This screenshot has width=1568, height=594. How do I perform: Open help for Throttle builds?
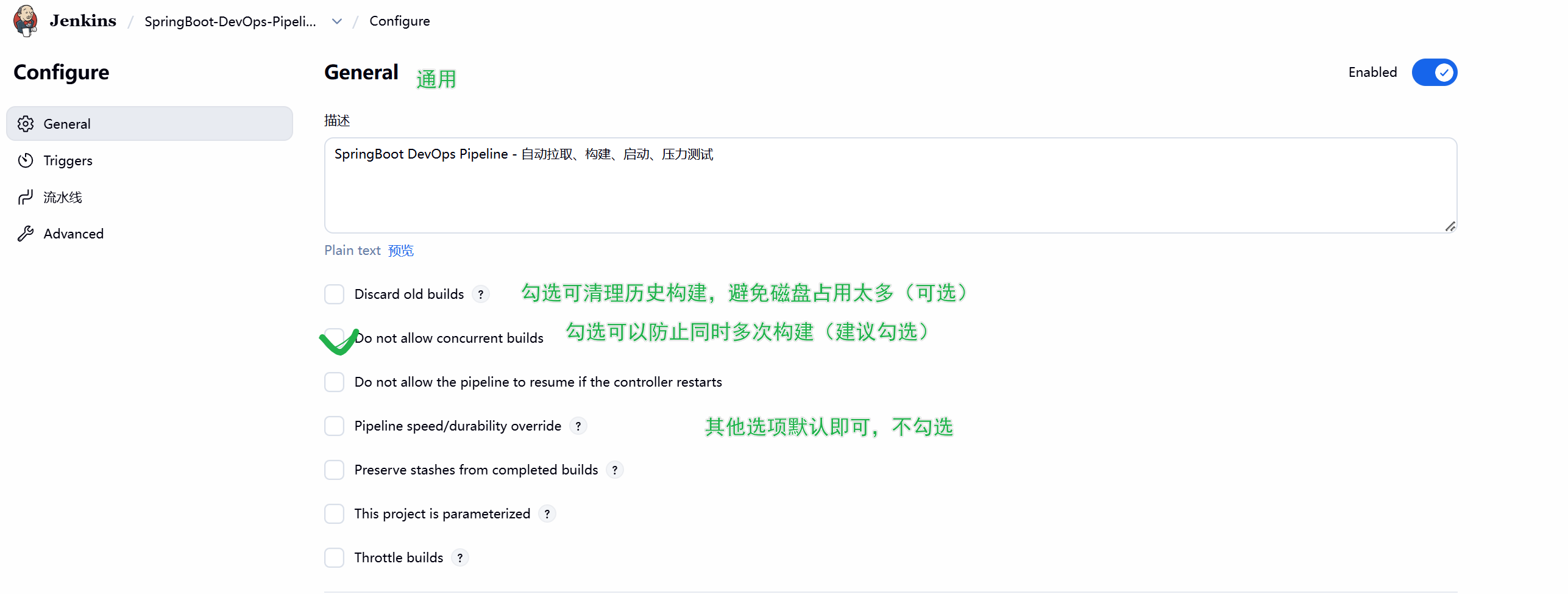(x=460, y=558)
